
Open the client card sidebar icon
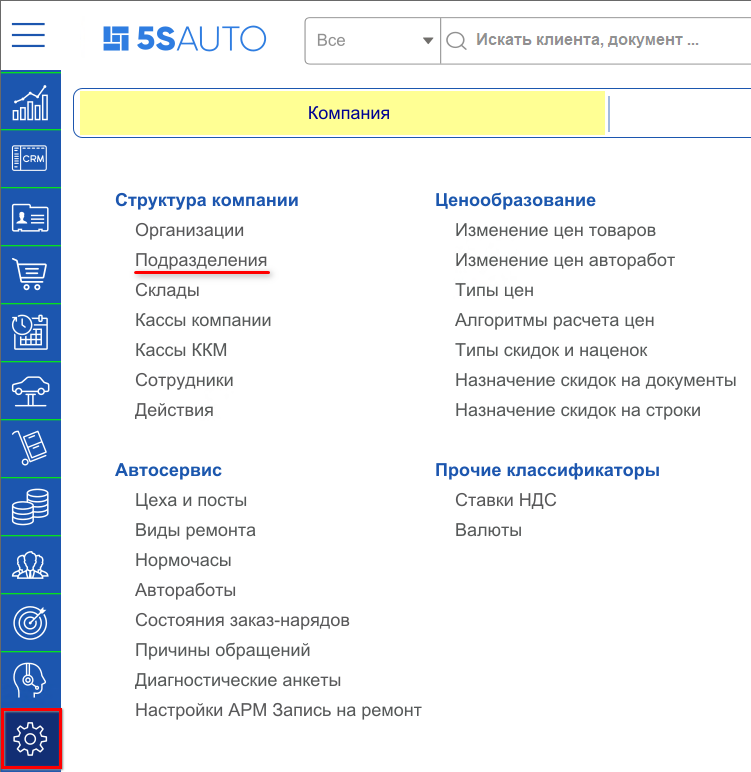coord(31,217)
